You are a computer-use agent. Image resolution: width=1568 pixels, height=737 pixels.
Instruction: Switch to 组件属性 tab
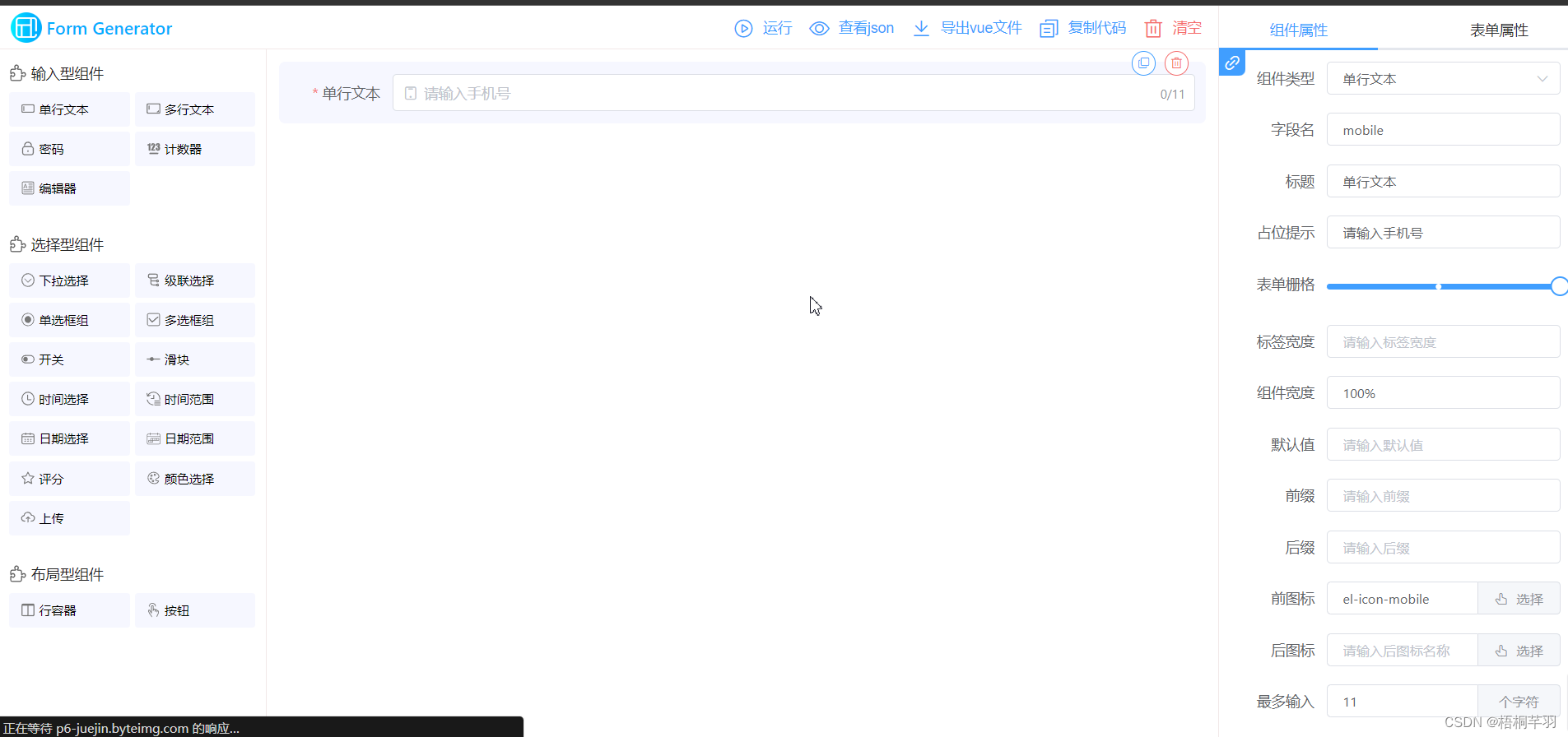(1298, 30)
